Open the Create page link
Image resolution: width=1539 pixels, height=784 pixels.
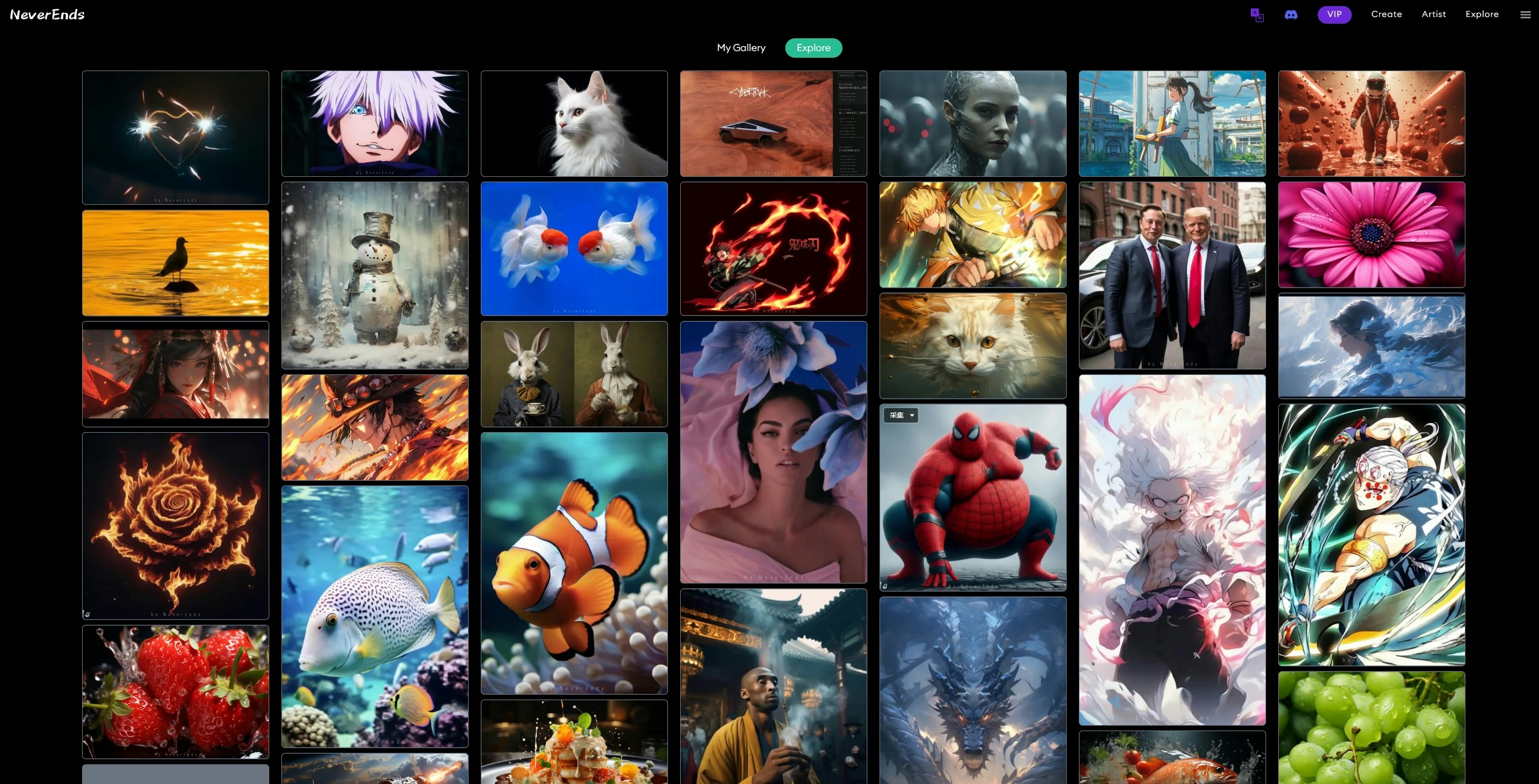1386,14
